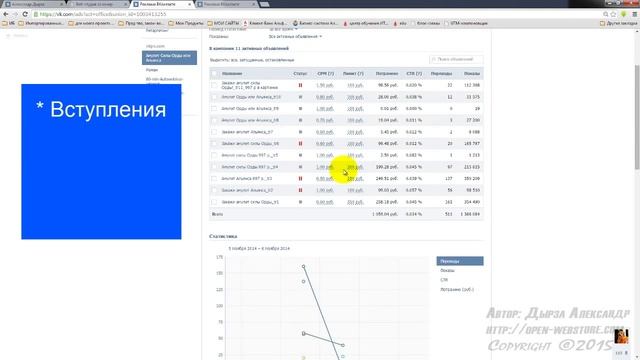Edit CPM '0.75 руб.' of ad _х8
Viewport: 640px width, 360px height.
click(325, 120)
